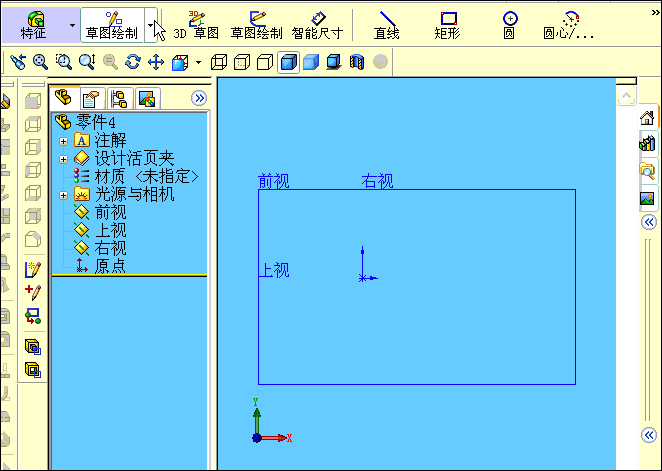Switch to the ConfigurationManager tab
The image size is (662, 471).
(120, 99)
